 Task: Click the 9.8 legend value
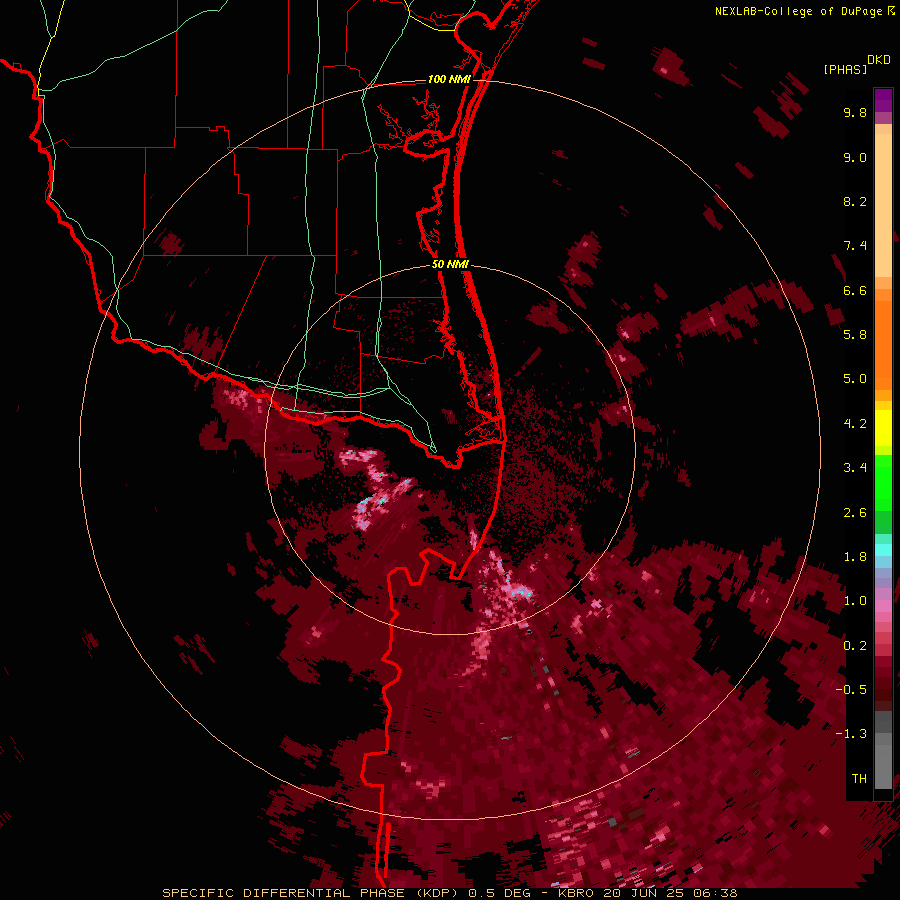coord(855,112)
